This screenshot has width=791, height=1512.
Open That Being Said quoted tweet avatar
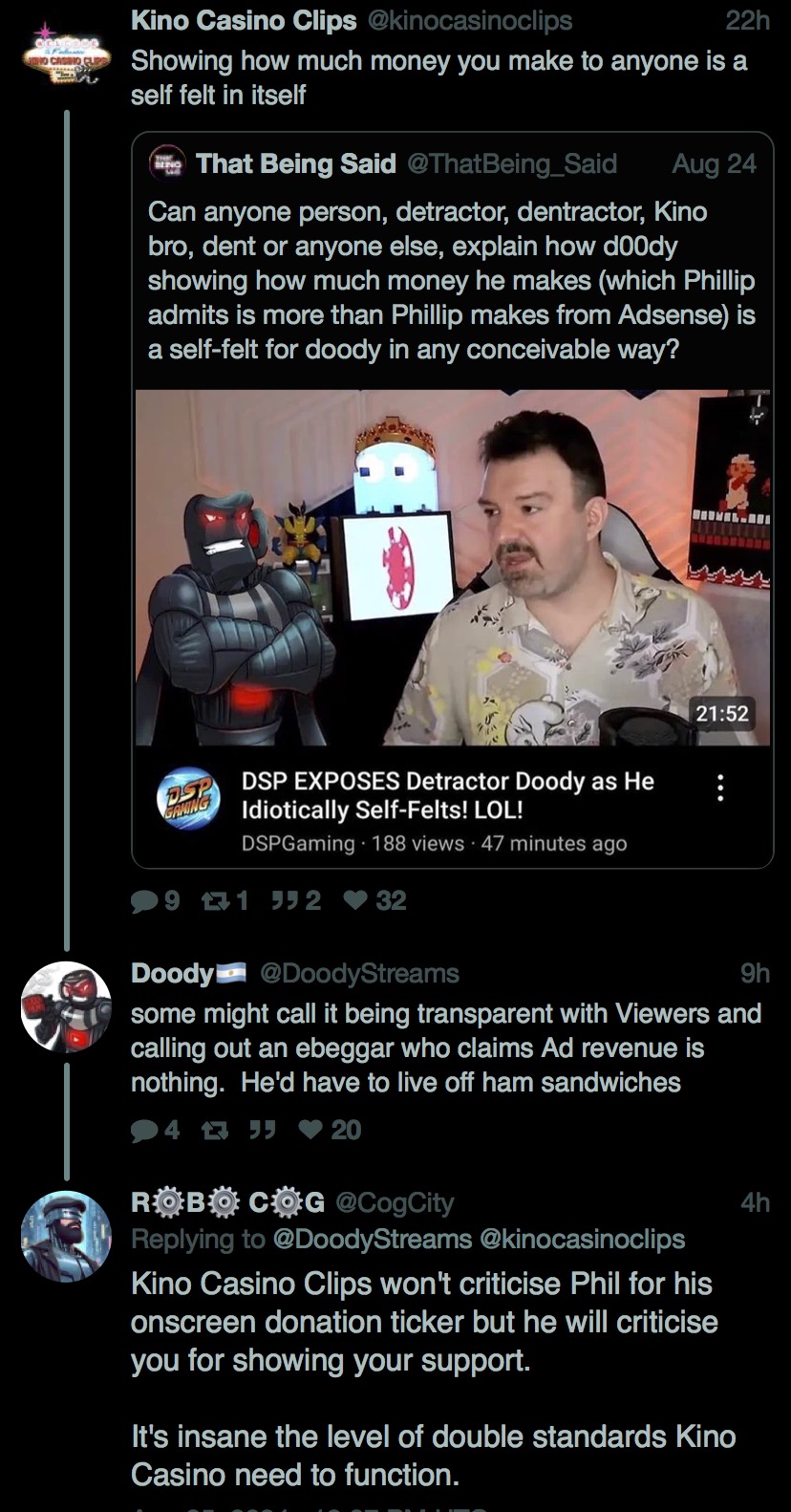point(167,164)
